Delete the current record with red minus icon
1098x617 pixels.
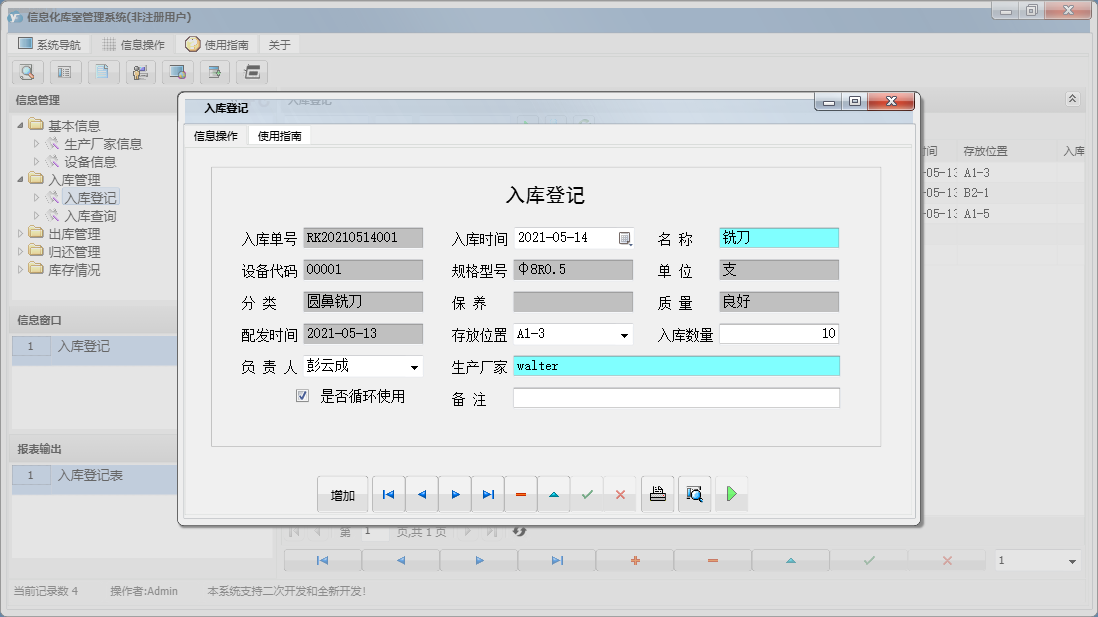[x=521, y=493]
